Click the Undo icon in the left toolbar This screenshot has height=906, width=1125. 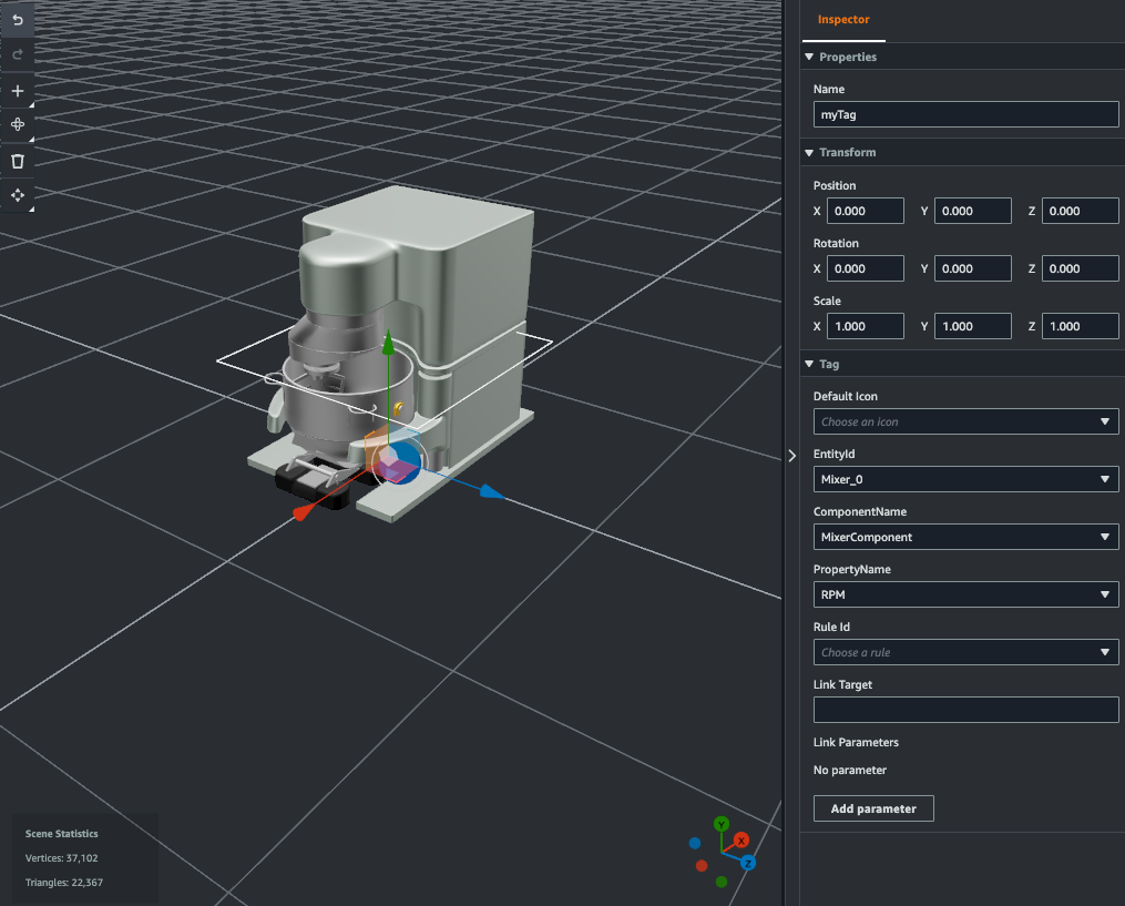coord(17,19)
